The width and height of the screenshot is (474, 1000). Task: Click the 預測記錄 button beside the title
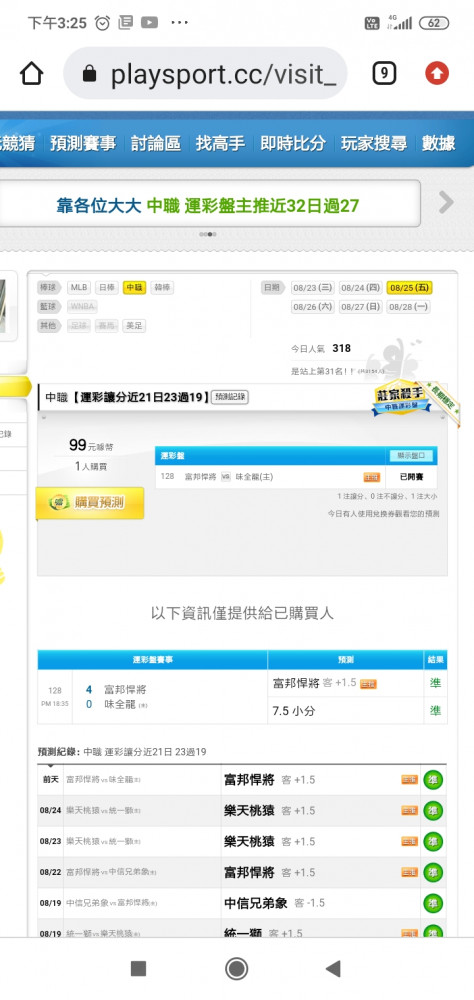coord(230,397)
